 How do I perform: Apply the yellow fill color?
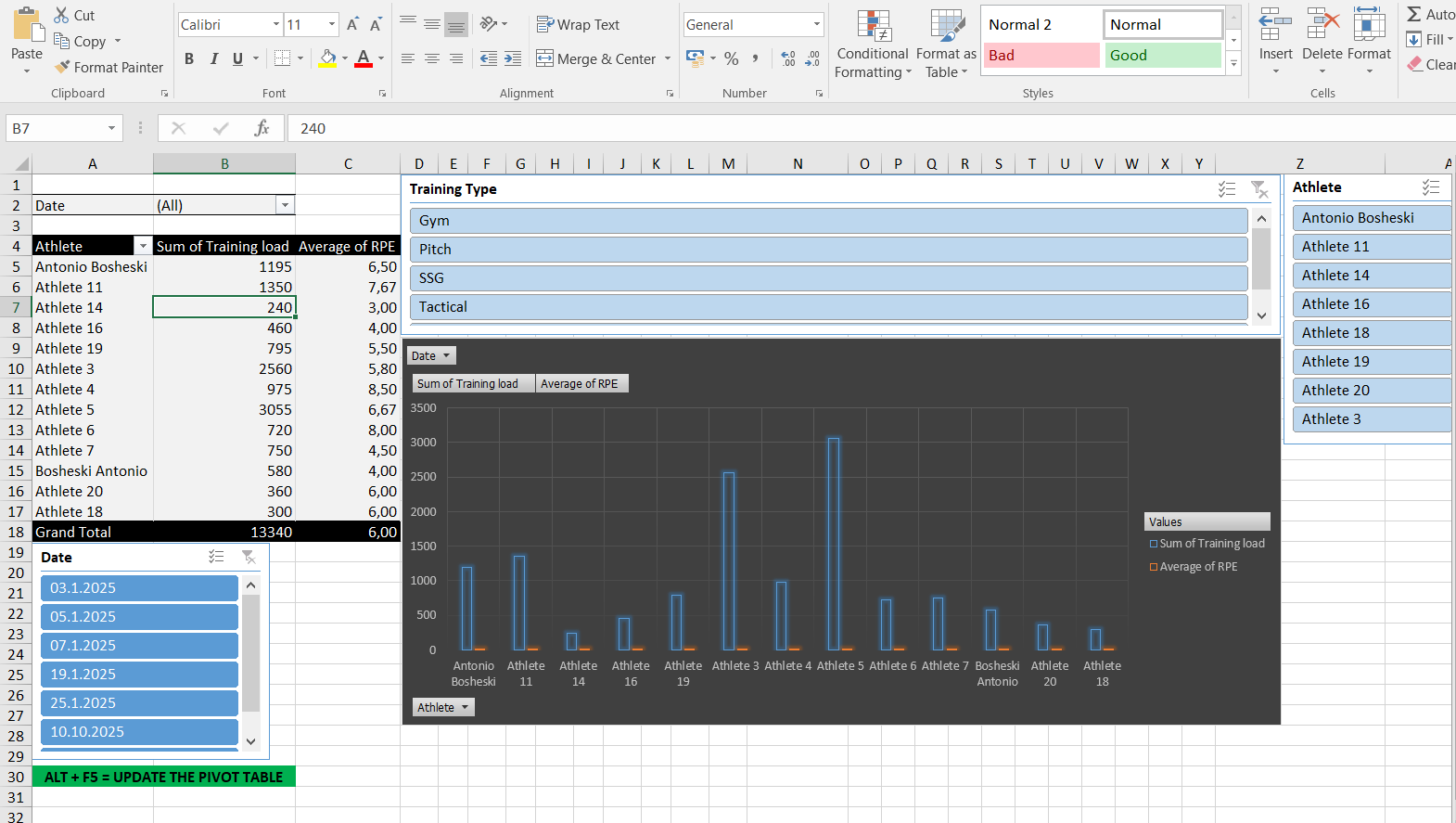tap(327, 58)
